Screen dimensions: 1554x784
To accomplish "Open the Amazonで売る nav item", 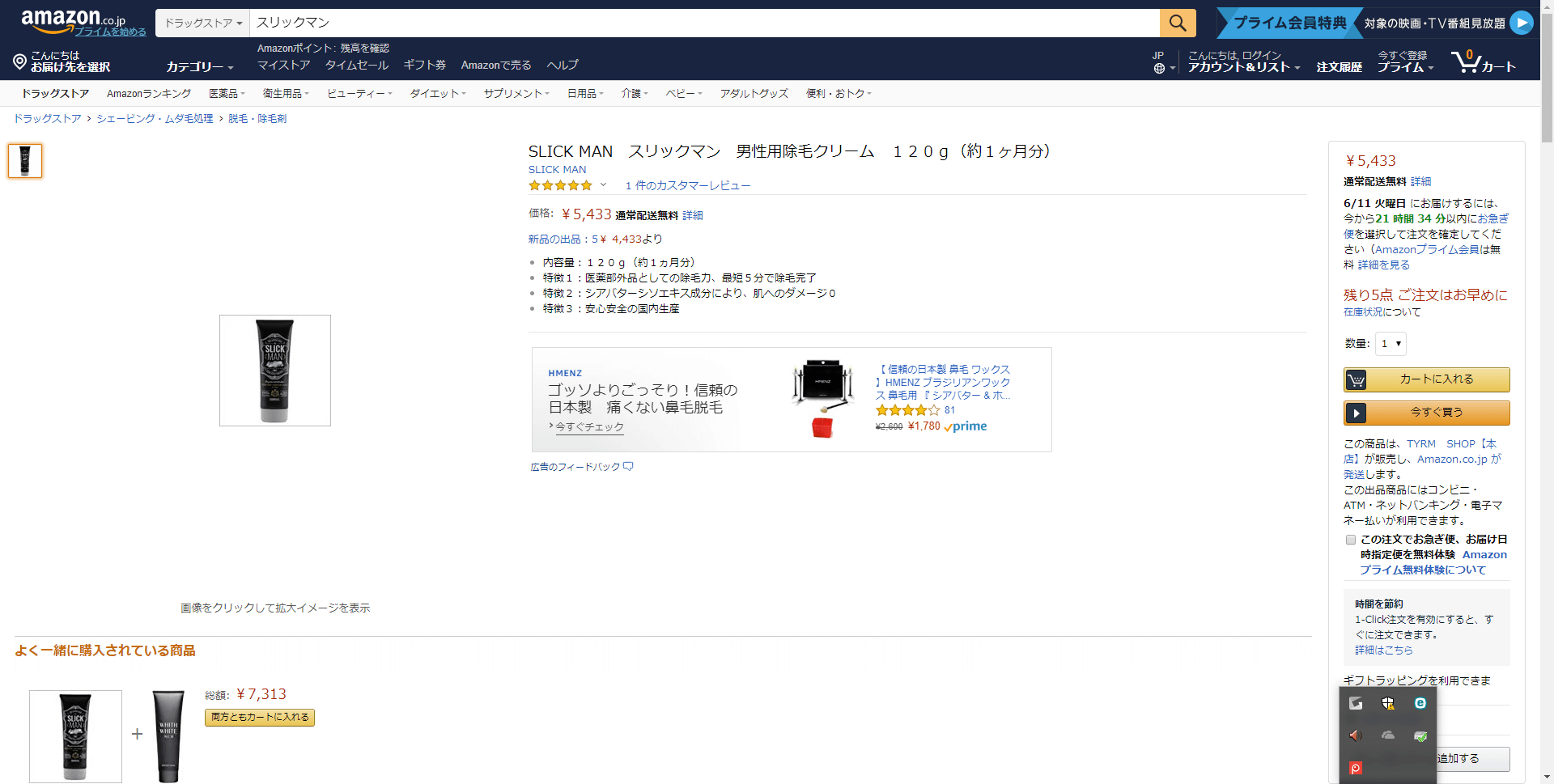I will pyautogui.click(x=496, y=65).
